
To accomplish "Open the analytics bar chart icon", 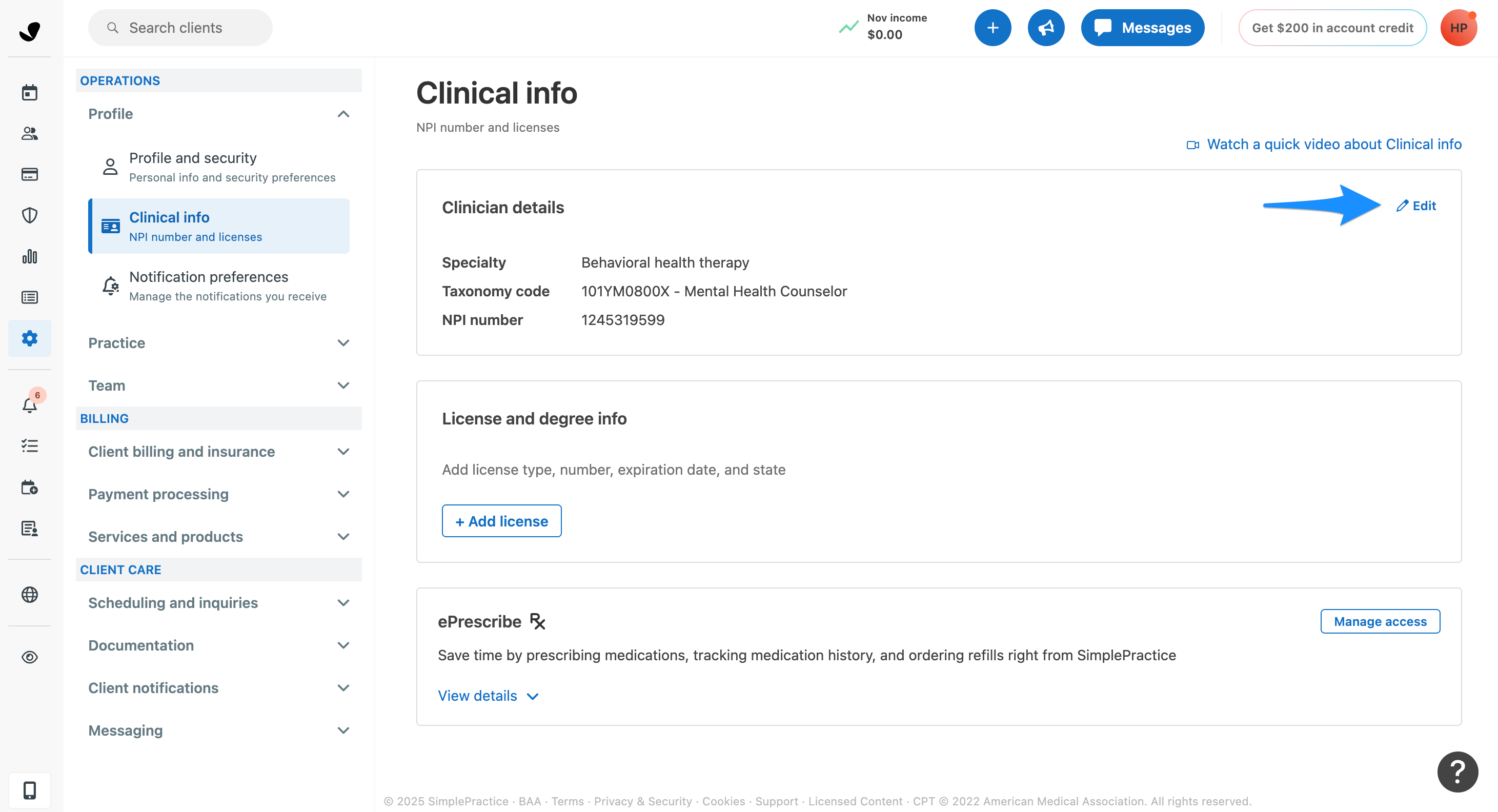I will (30, 256).
